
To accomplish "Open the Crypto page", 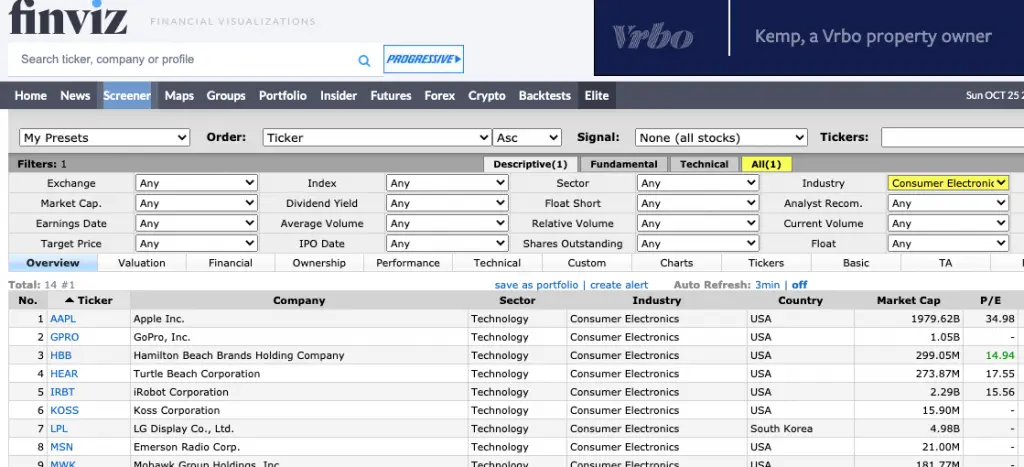I will (x=487, y=95).
